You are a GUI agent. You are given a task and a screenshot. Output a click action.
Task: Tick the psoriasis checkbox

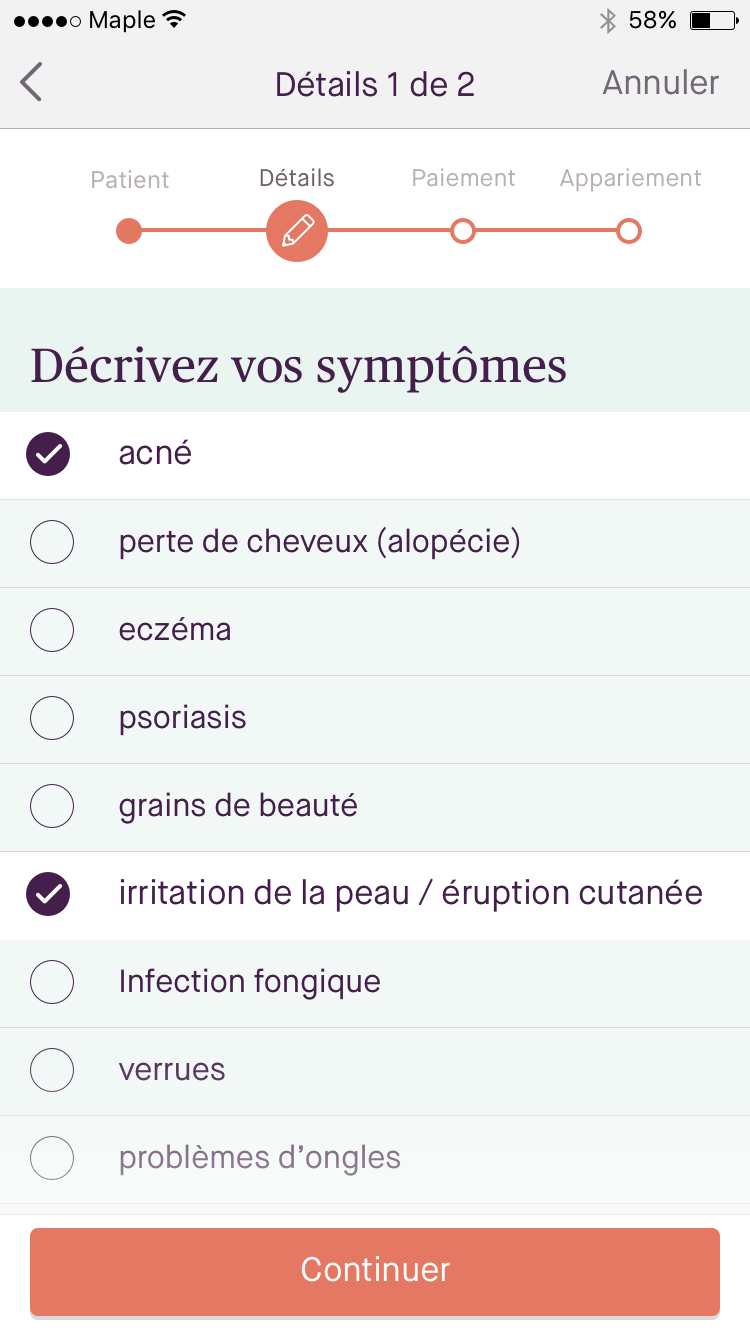tap(52, 718)
